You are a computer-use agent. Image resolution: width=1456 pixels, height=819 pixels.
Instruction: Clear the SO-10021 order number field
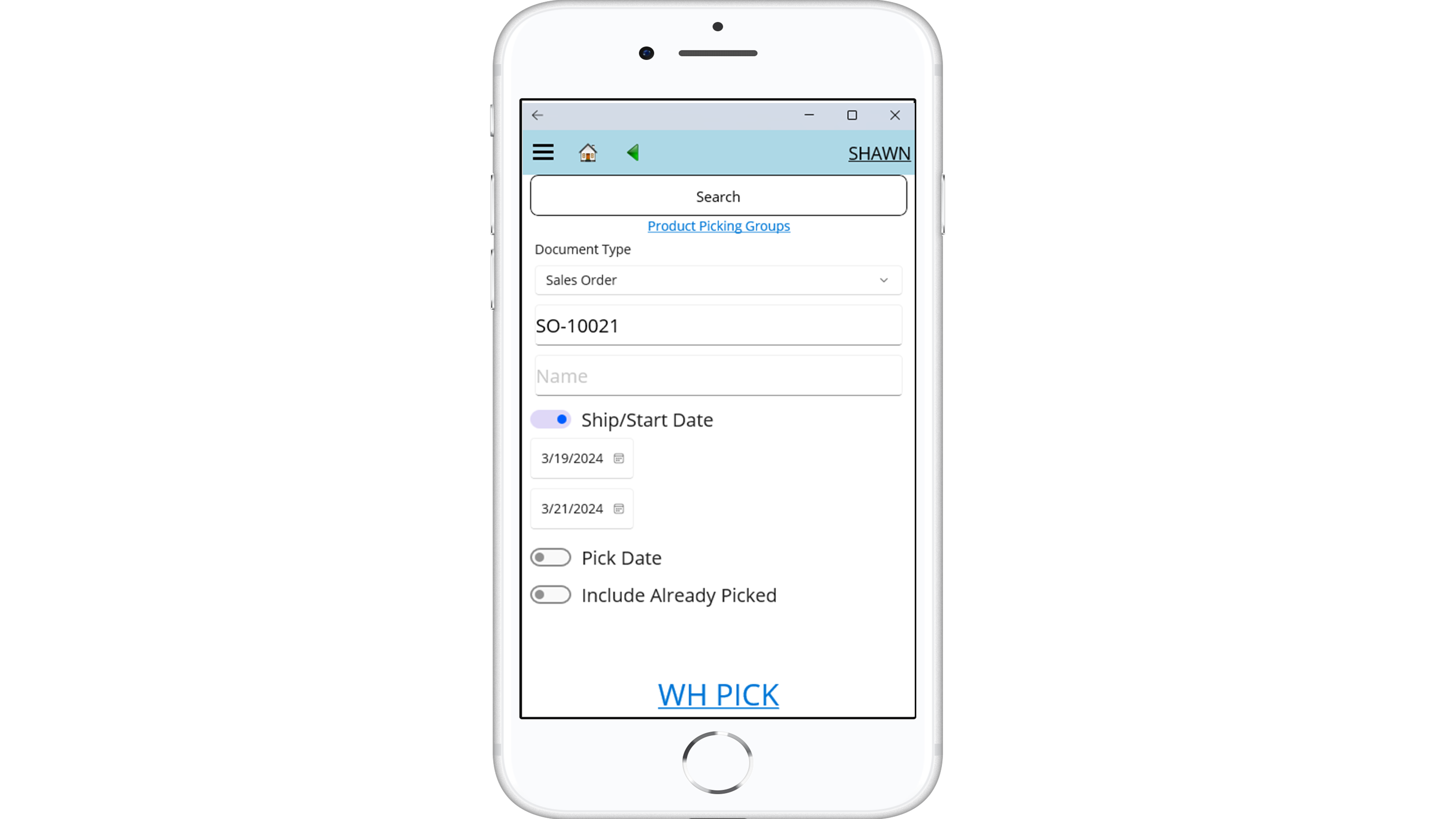[x=718, y=325]
